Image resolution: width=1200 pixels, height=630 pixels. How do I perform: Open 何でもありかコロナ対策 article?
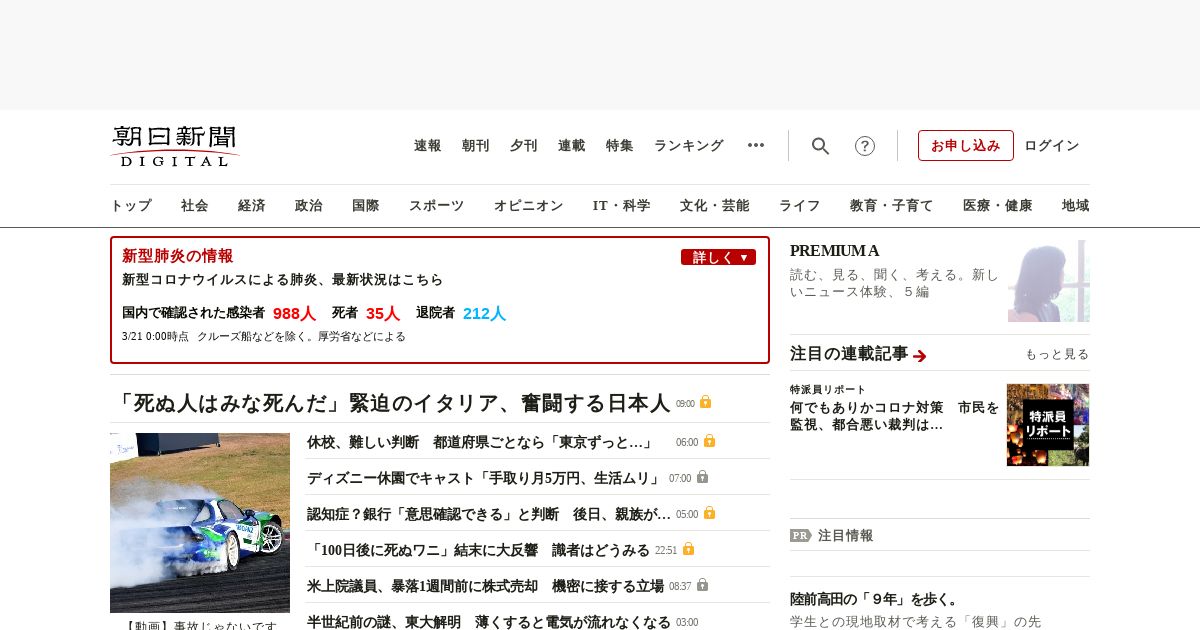click(x=894, y=416)
